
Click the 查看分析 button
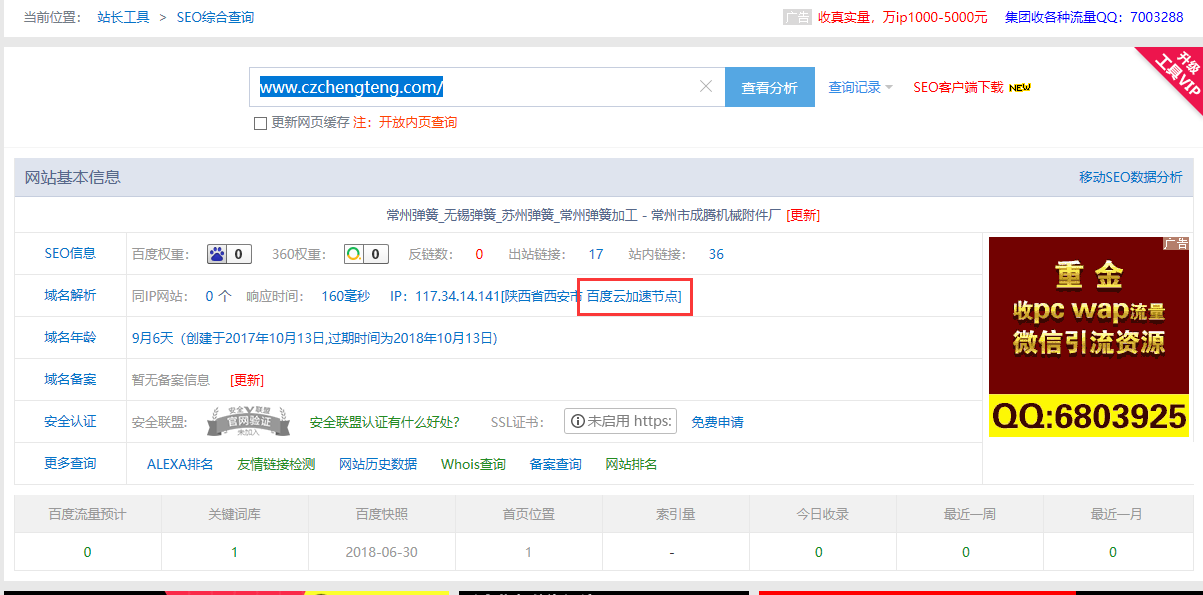[769, 87]
